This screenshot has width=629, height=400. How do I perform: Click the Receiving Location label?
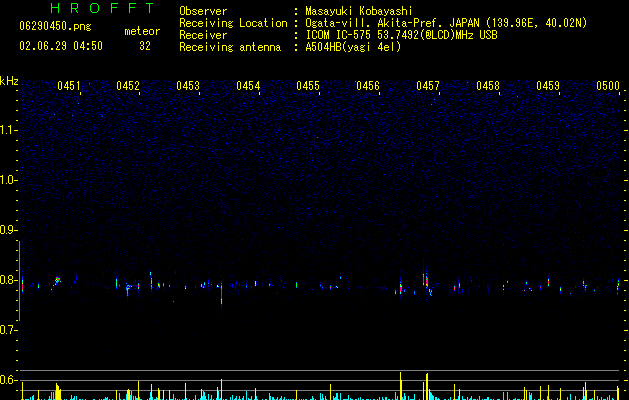pyautogui.click(x=233, y=23)
